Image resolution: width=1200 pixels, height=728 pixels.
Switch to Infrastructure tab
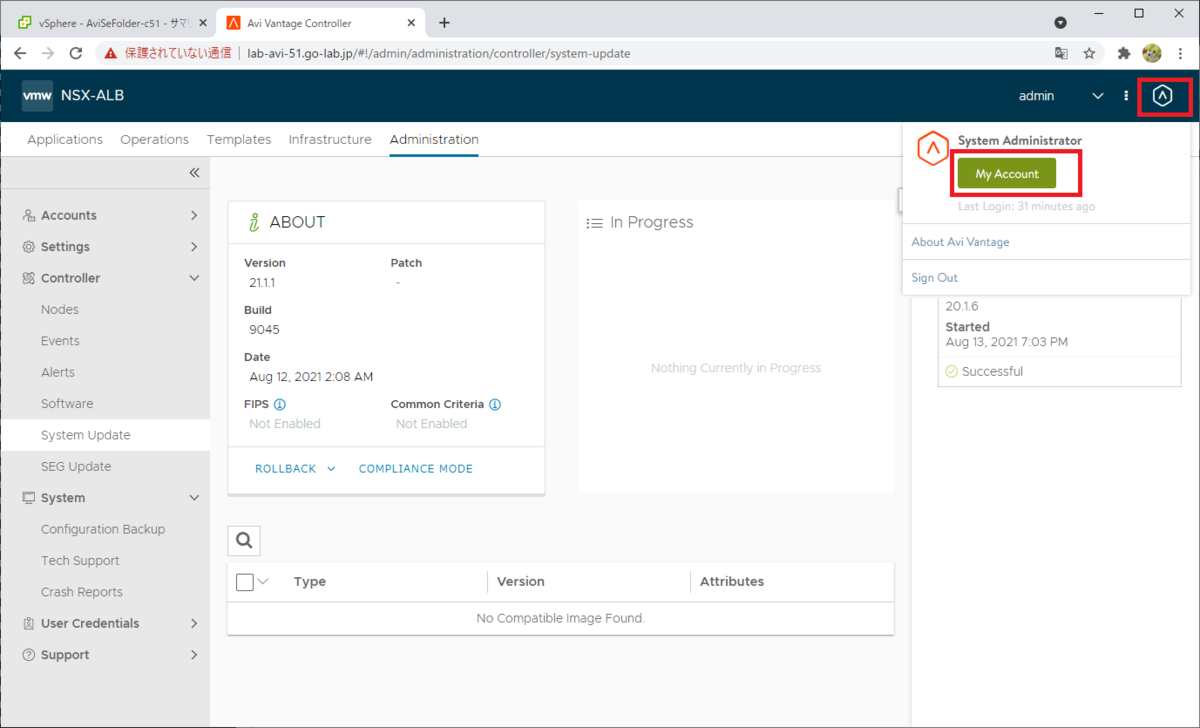tap(330, 140)
